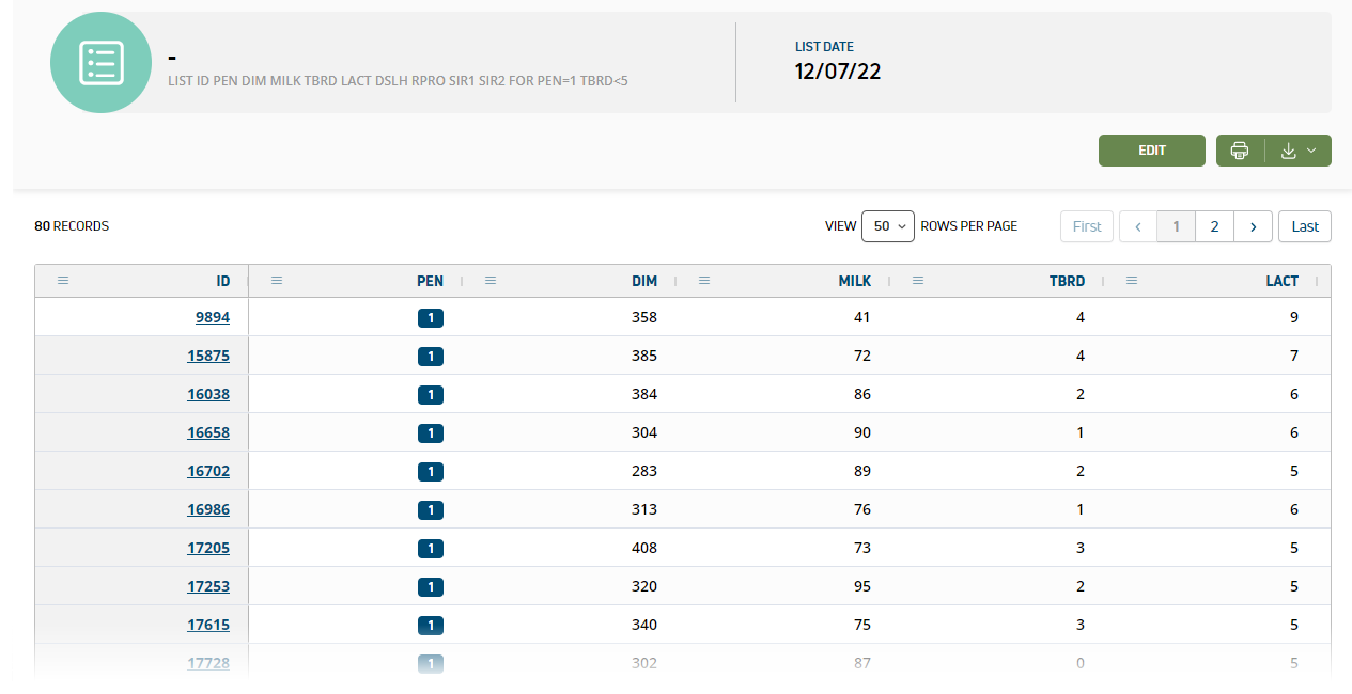
Task: Click the previous page arrow
Action: pos(1138,227)
